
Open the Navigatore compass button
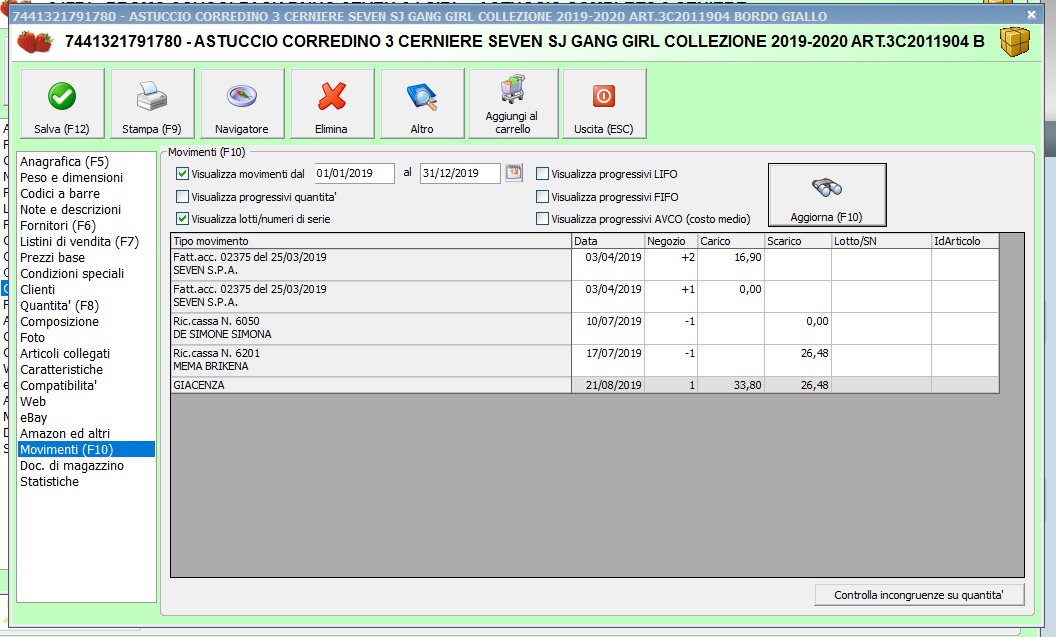click(x=242, y=104)
